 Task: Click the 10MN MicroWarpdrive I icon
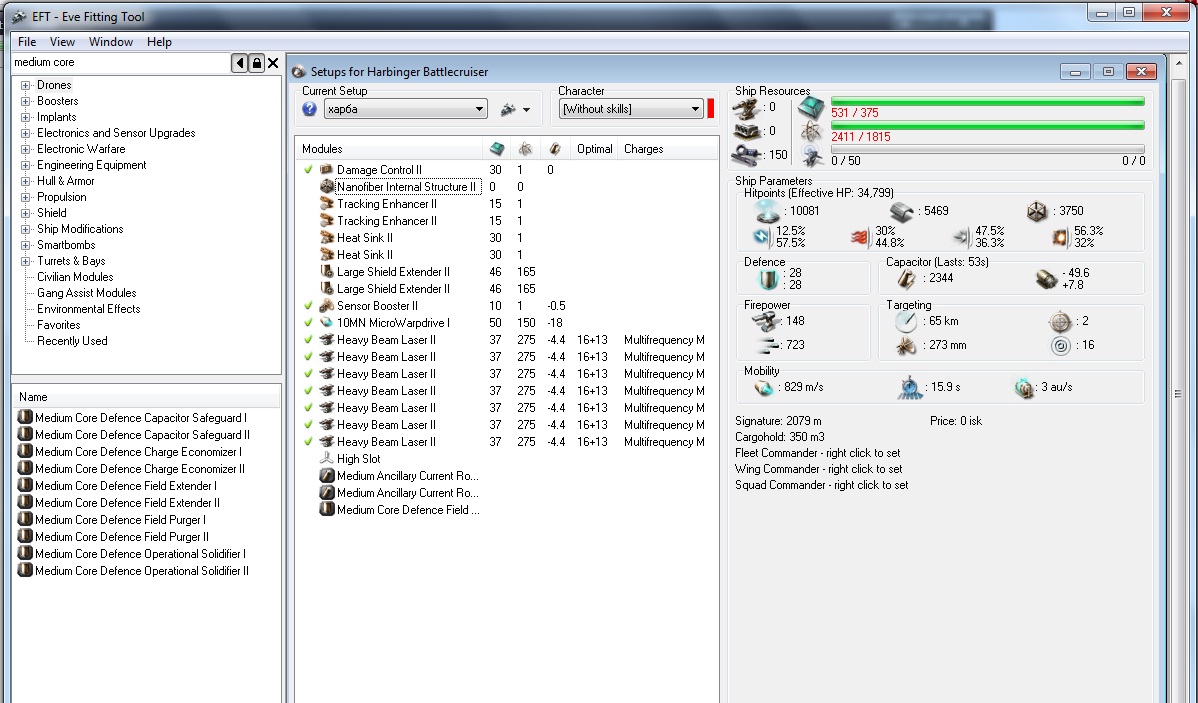click(326, 322)
